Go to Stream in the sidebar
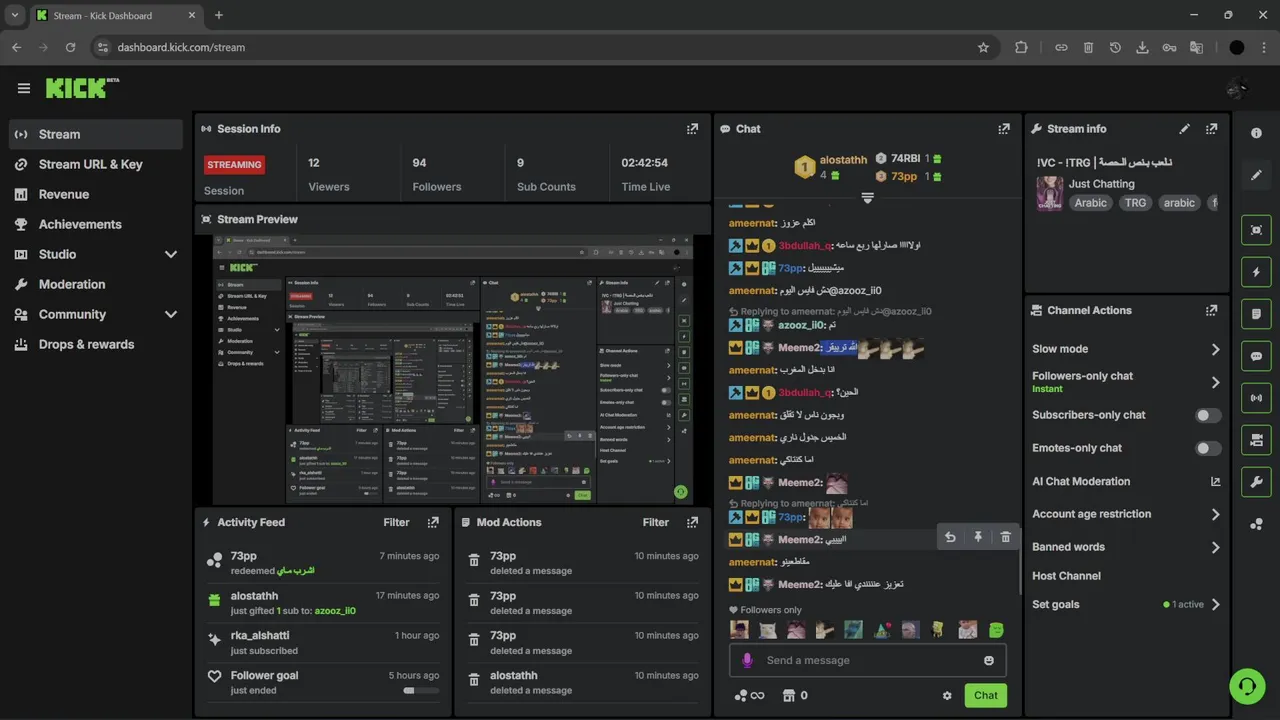The width and height of the screenshot is (1280, 720). click(96, 134)
